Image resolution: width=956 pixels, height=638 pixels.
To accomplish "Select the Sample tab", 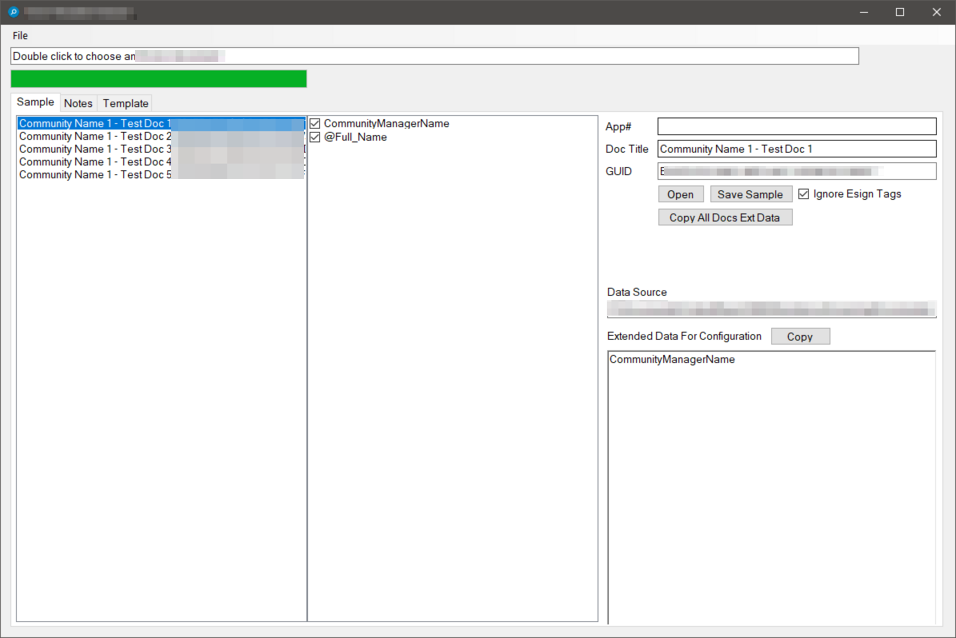I will [x=35, y=101].
